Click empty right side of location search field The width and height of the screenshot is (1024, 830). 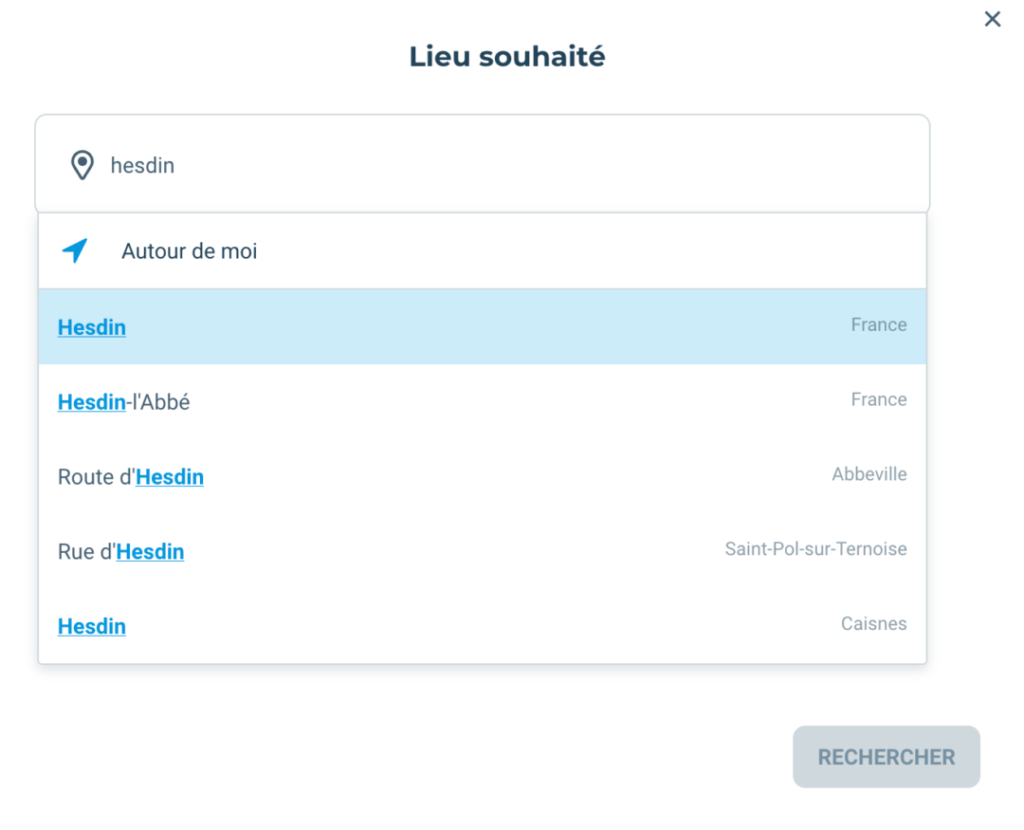pos(600,165)
